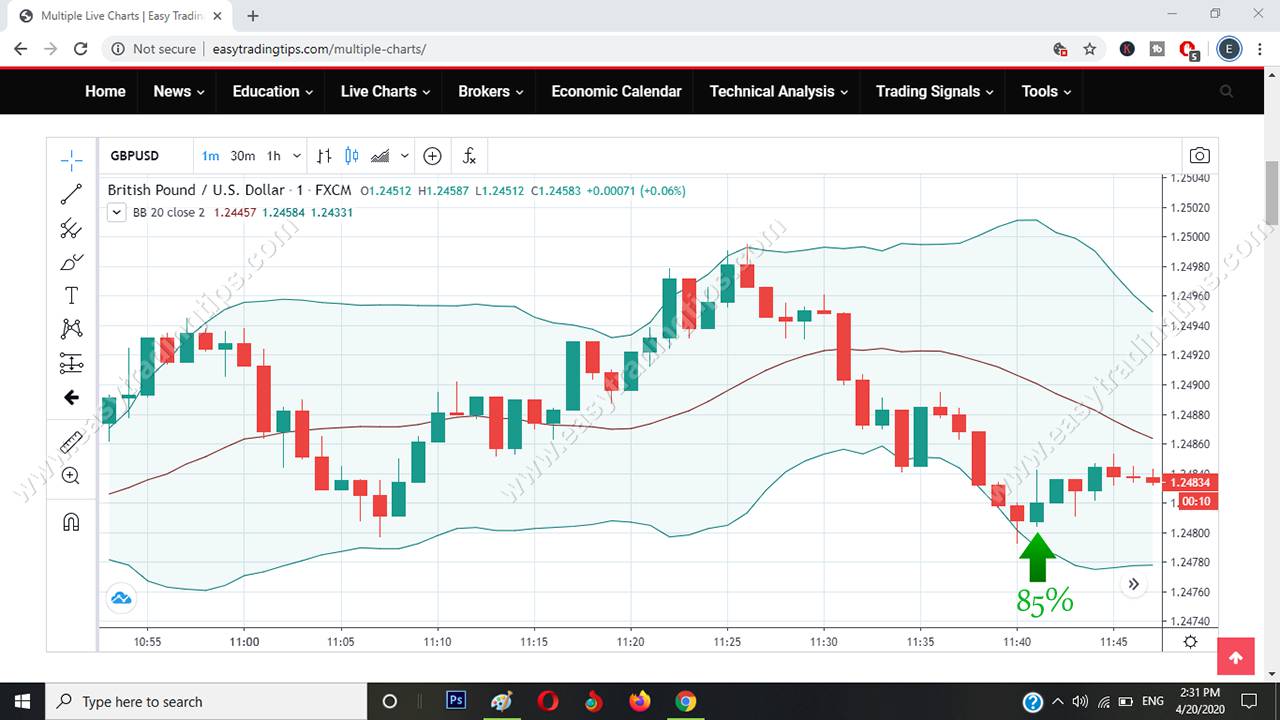This screenshot has height=720, width=1280.
Task: Expand the extra timeframes chevron
Action: pyautogui.click(x=296, y=155)
